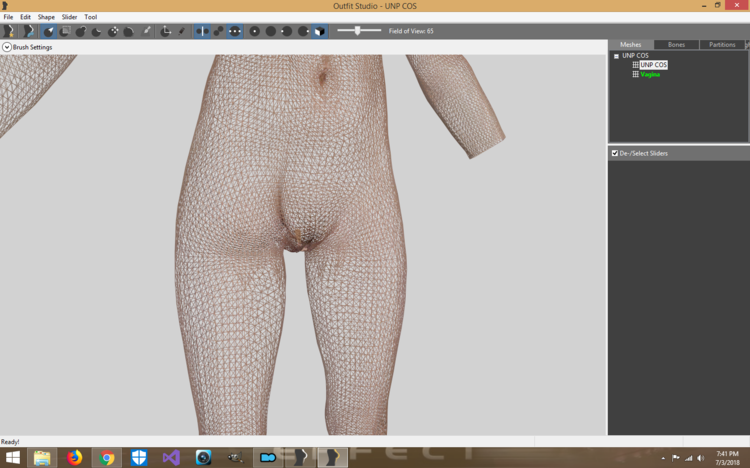Open Windows Defender shield taskbar icon
The image size is (750, 468).
[x=139, y=458]
